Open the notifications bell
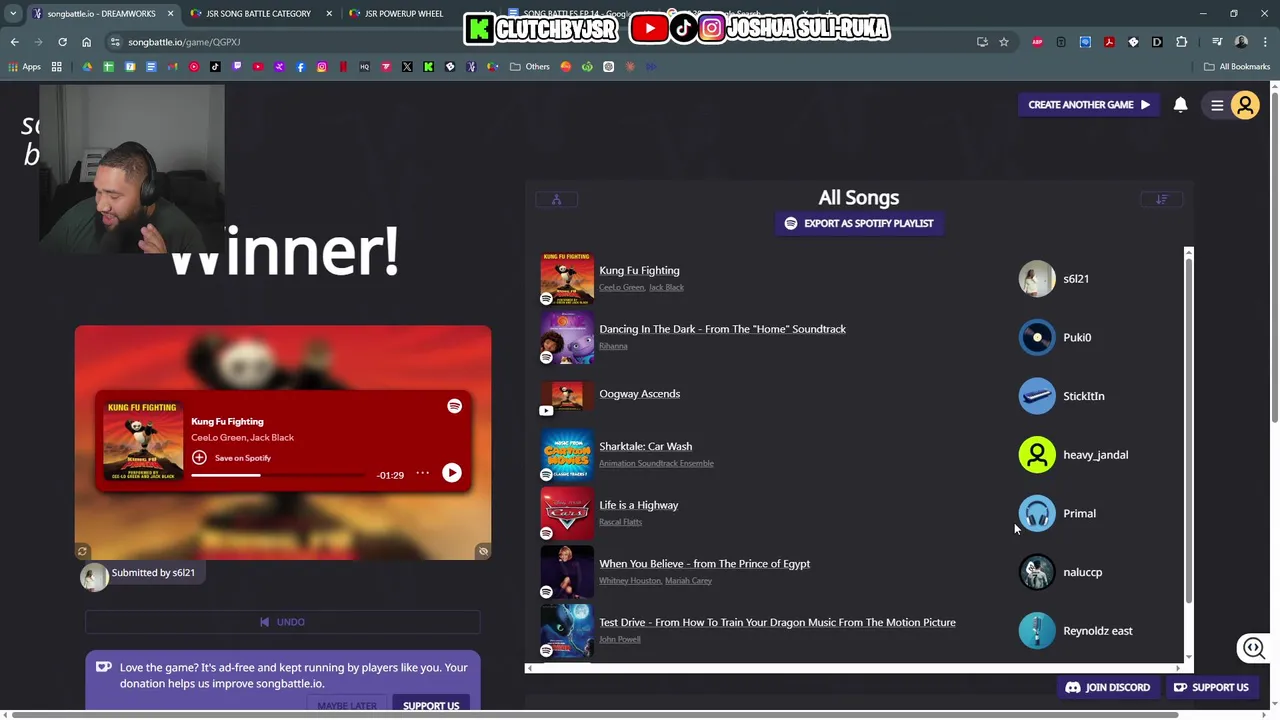Viewport: 1280px width, 720px height. tap(1180, 104)
